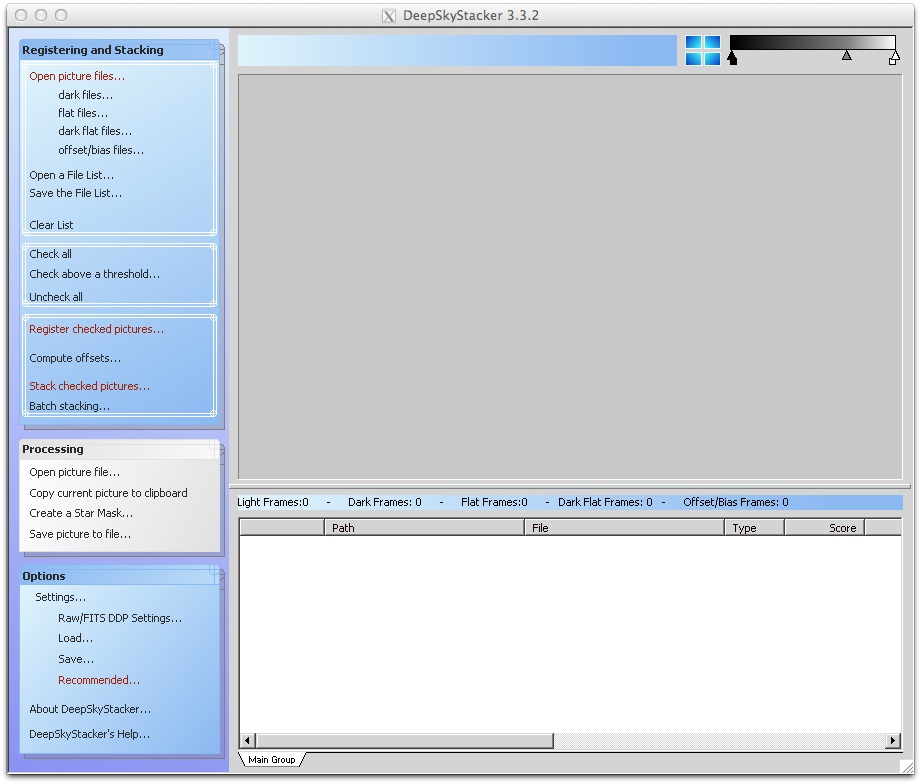Sort file list by Type column
This screenshot has height=784, width=921.
tap(755, 527)
